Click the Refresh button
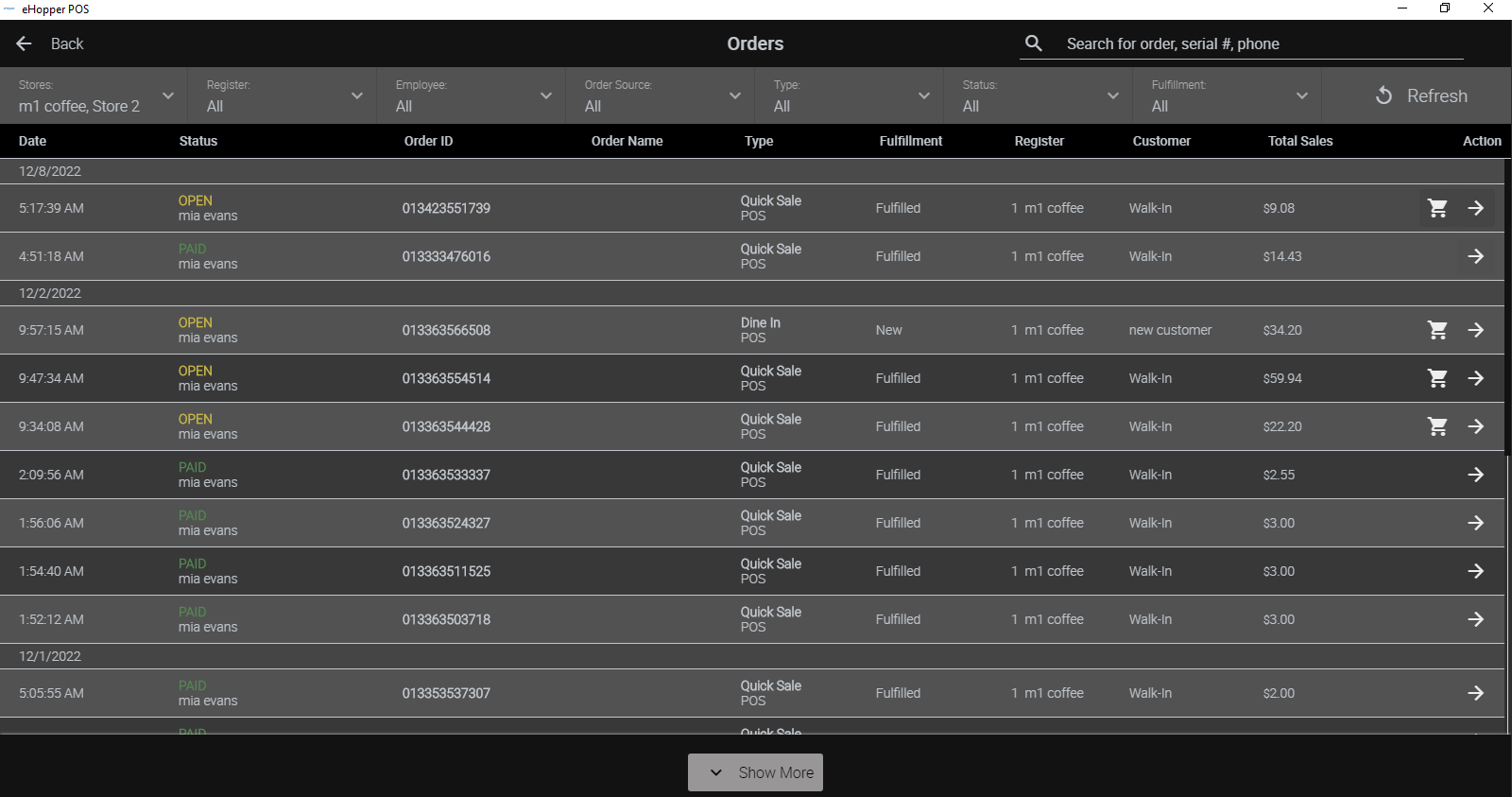1512x797 pixels. click(1420, 95)
